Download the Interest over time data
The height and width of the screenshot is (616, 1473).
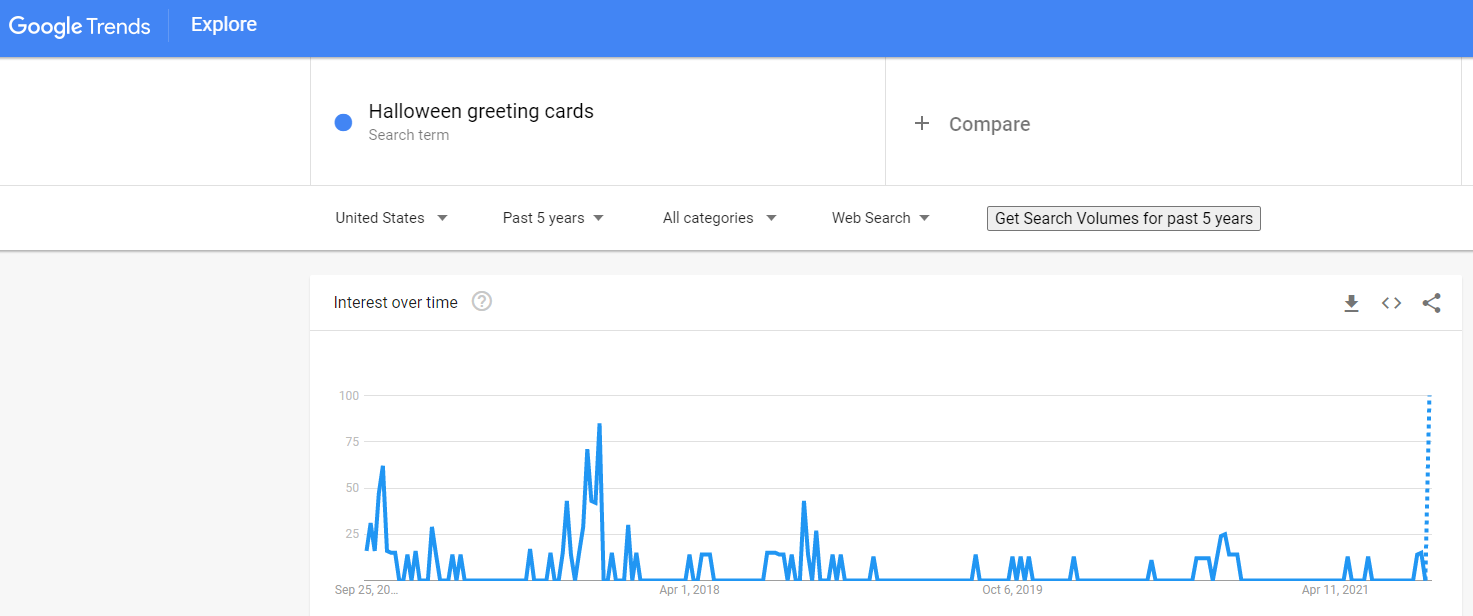(1351, 303)
